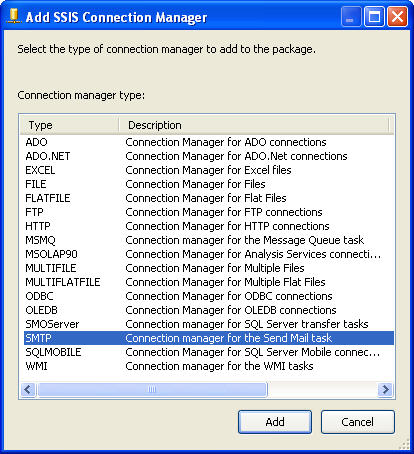
Task: Click the SSIS dialog title bar icon
Action: (x=14, y=16)
